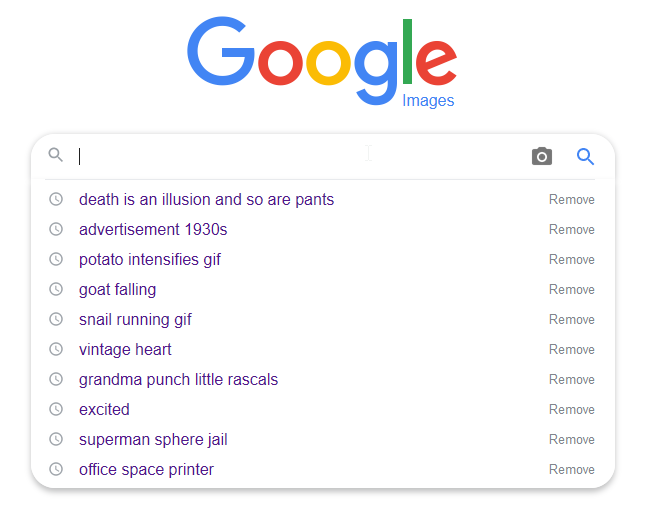Select the 'superman sphere jail' suggestion

153,440
